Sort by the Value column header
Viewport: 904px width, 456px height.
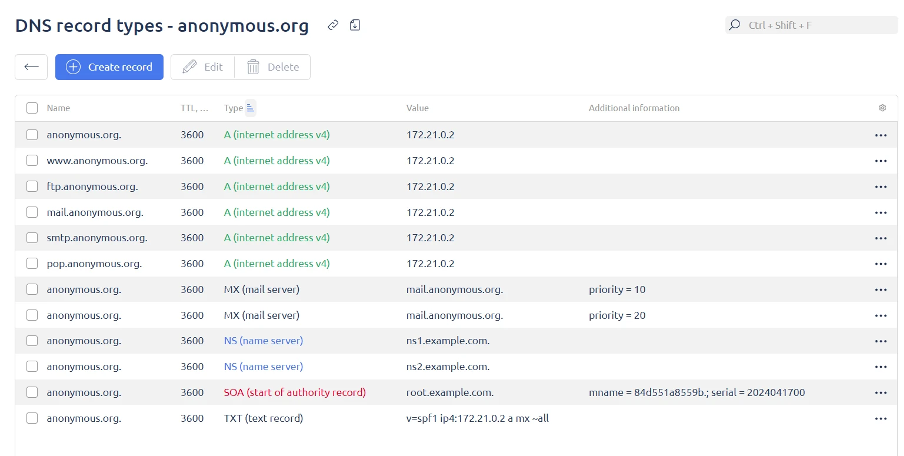[x=417, y=108]
